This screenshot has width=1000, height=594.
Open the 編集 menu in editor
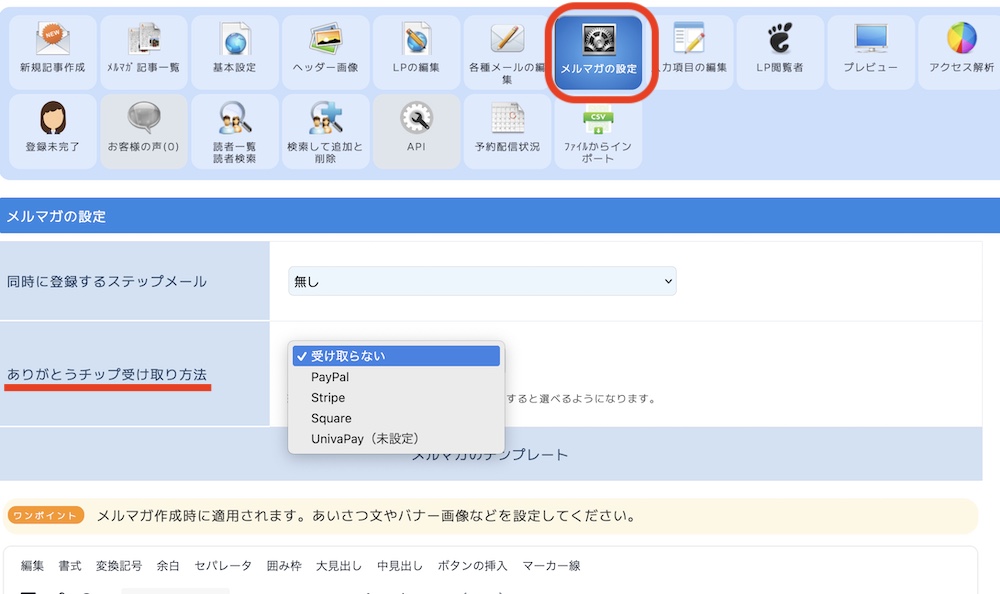pos(32,566)
